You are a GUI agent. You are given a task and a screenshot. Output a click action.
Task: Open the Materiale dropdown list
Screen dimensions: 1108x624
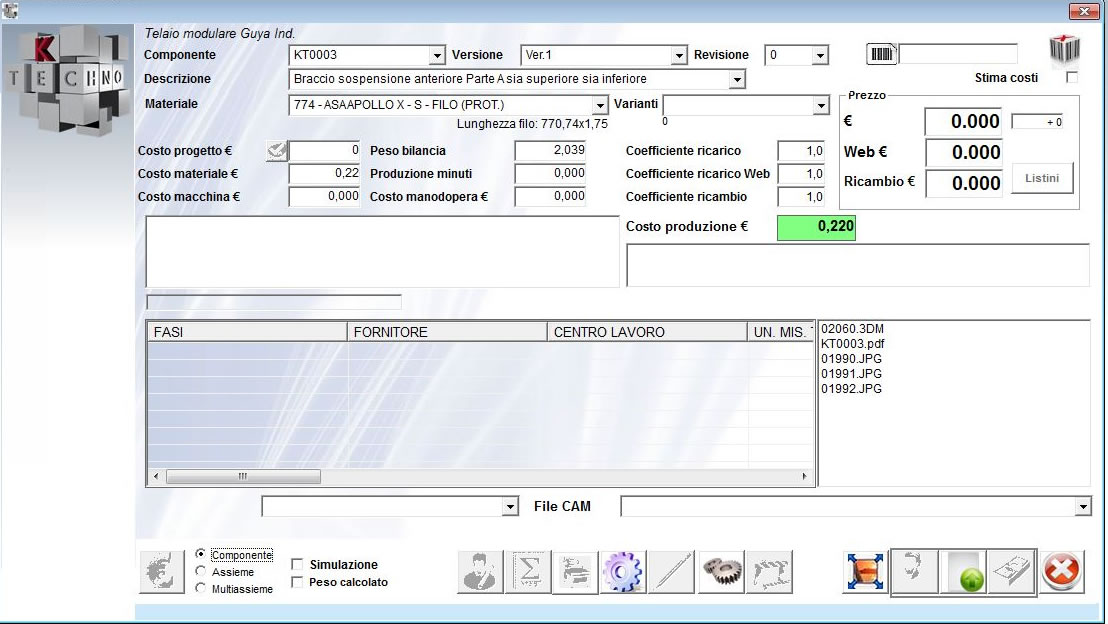coord(600,105)
